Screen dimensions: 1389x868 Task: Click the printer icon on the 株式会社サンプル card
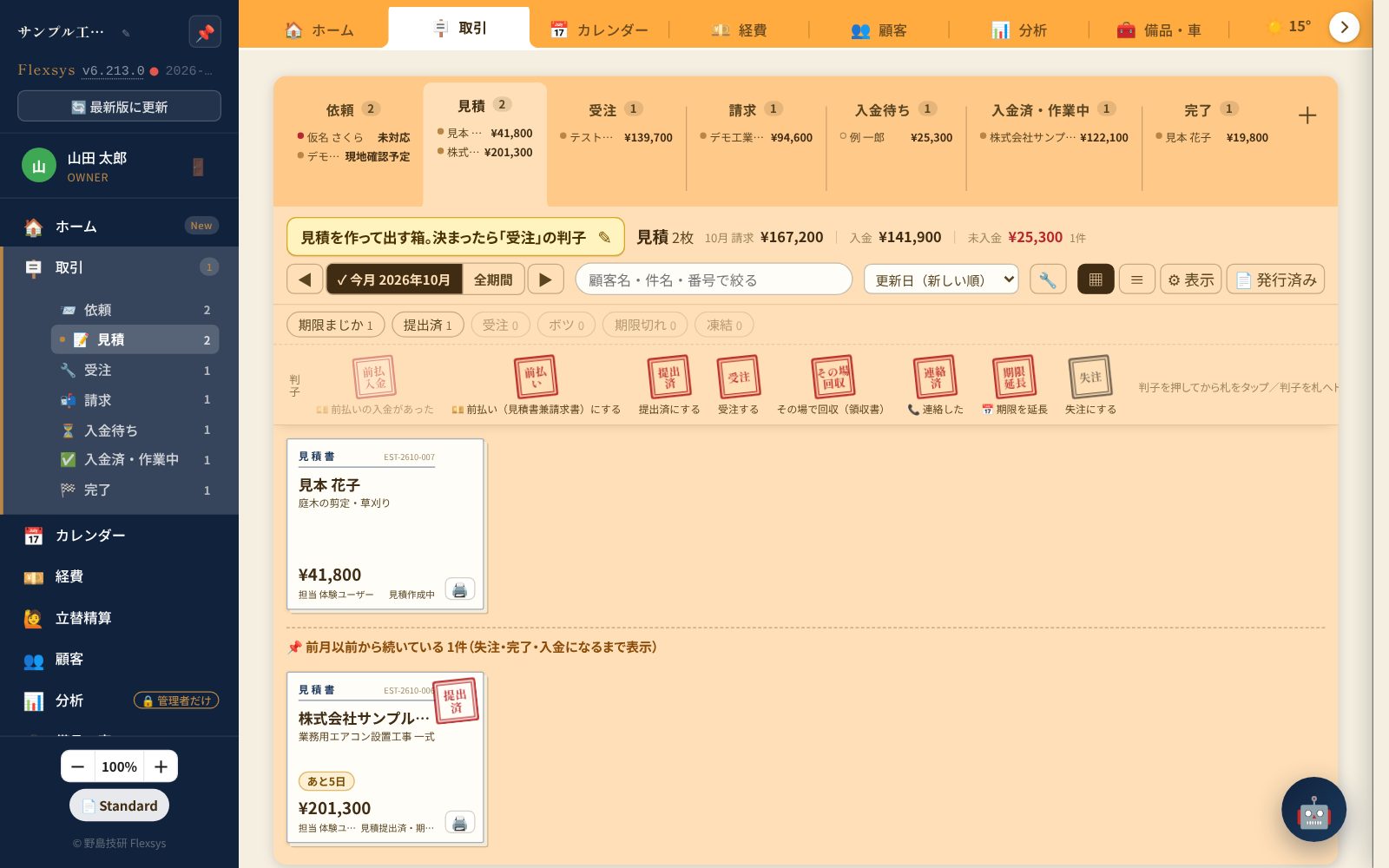point(460,823)
